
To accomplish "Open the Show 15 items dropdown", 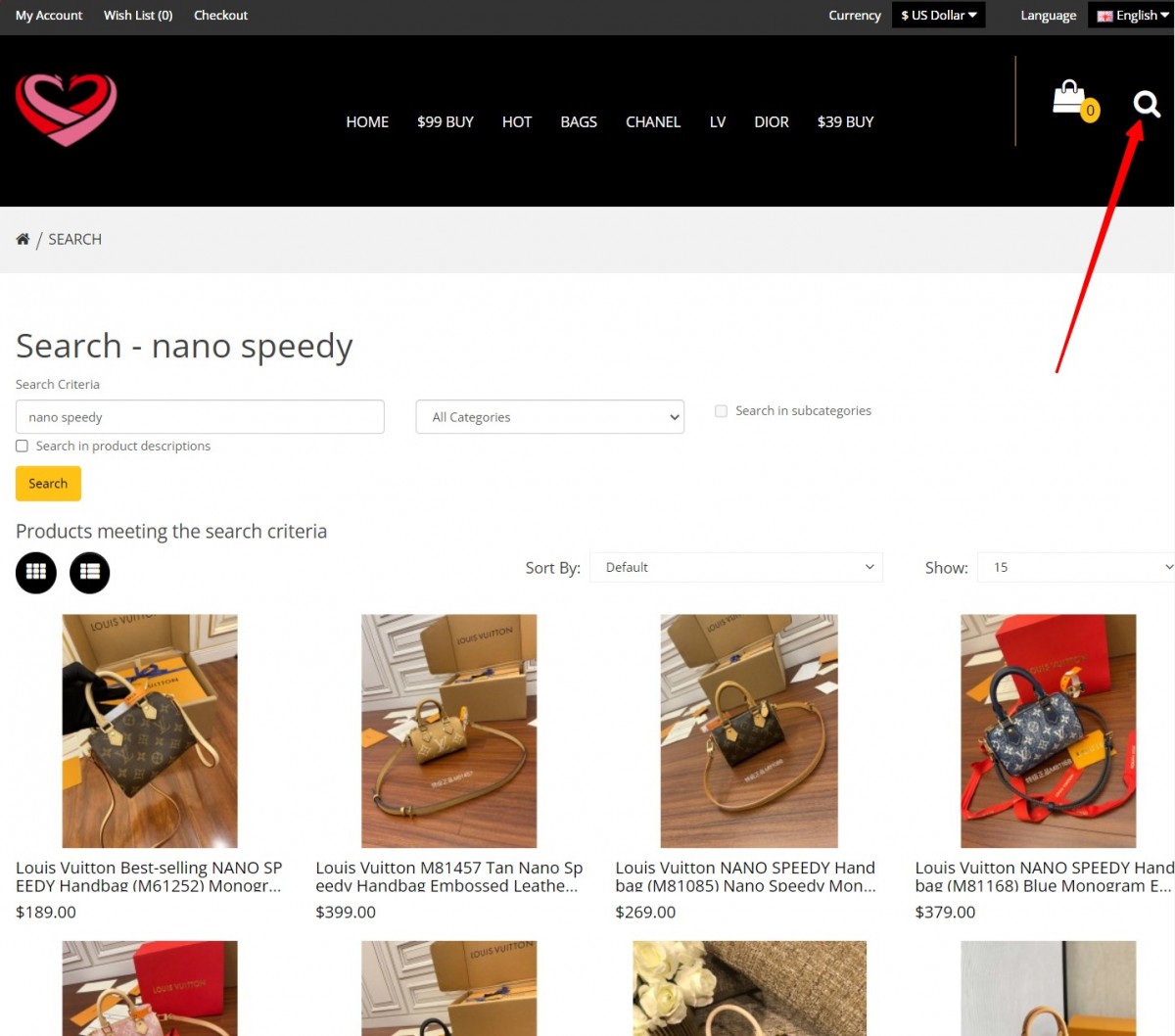I will pyautogui.click(x=1076, y=567).
